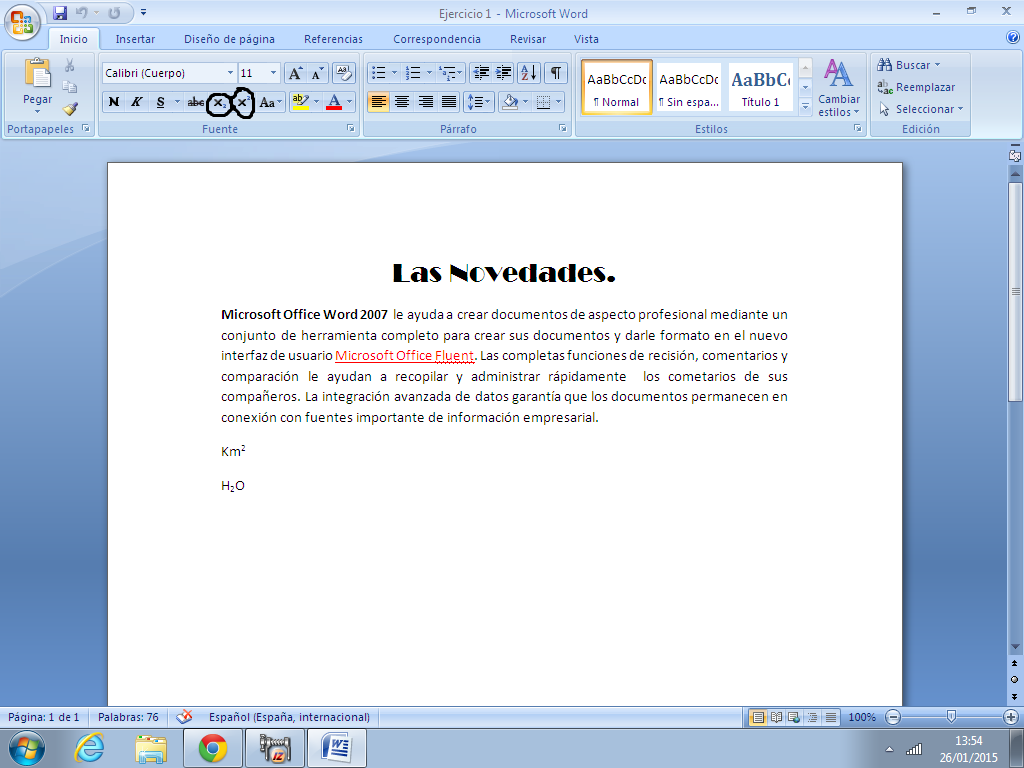Justify the paragraph alignment
The width and height of the screenshot is (1024, 768).
448,103
